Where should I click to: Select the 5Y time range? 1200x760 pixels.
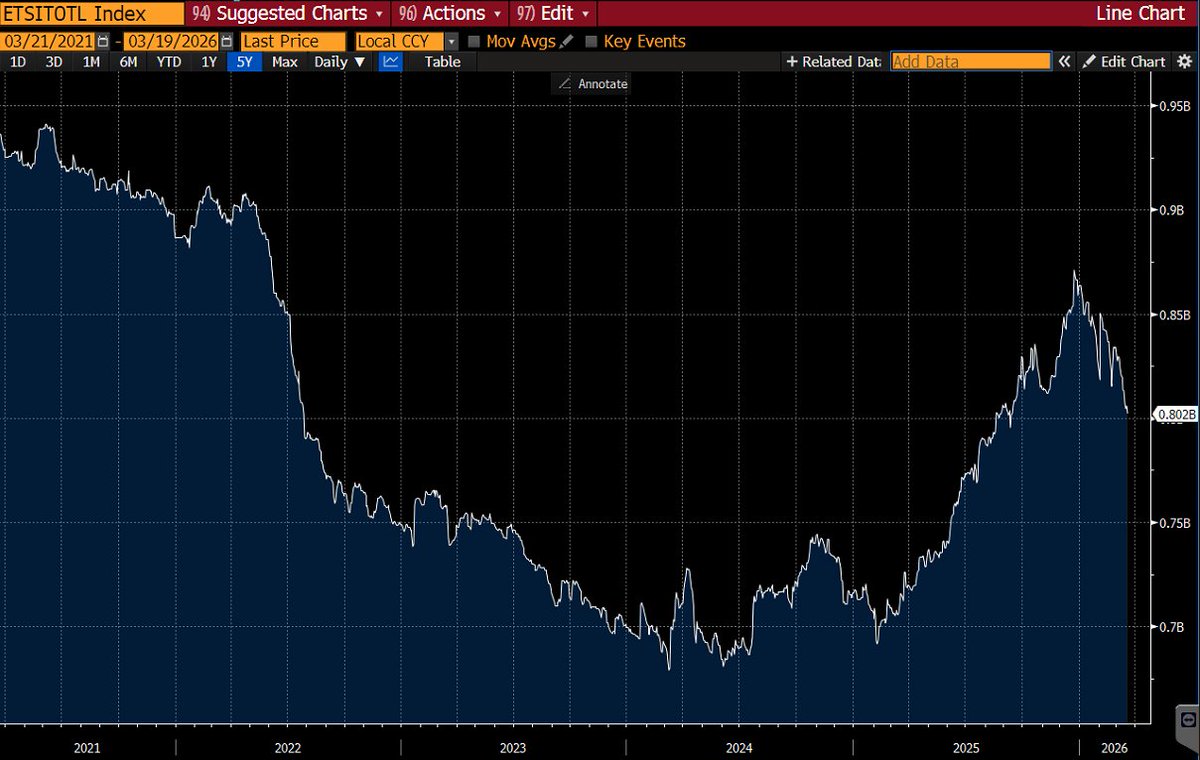pyautogui.click(x=245, y=61)
